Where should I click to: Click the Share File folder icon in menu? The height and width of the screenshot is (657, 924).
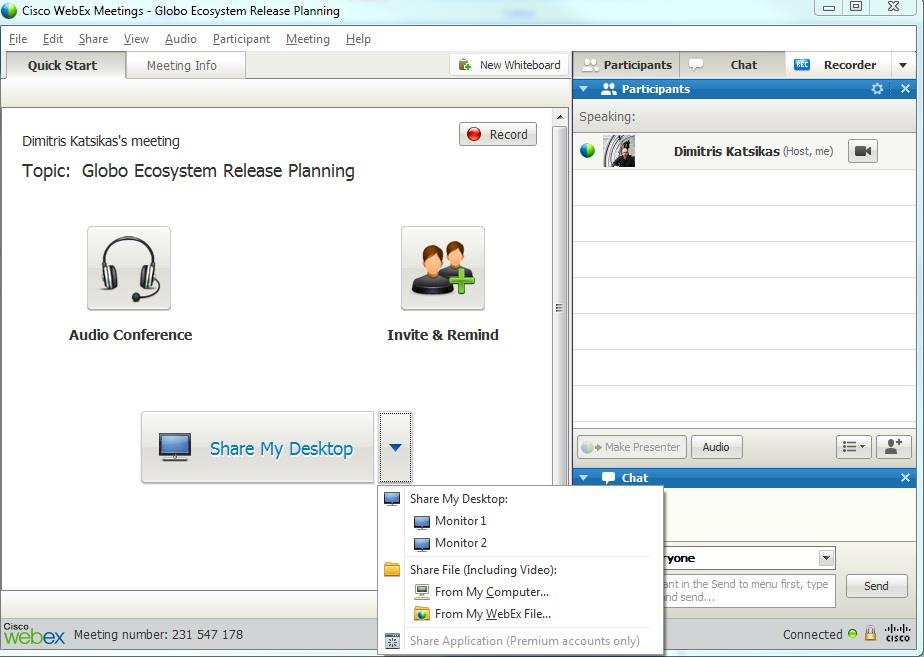coord(392,569)
